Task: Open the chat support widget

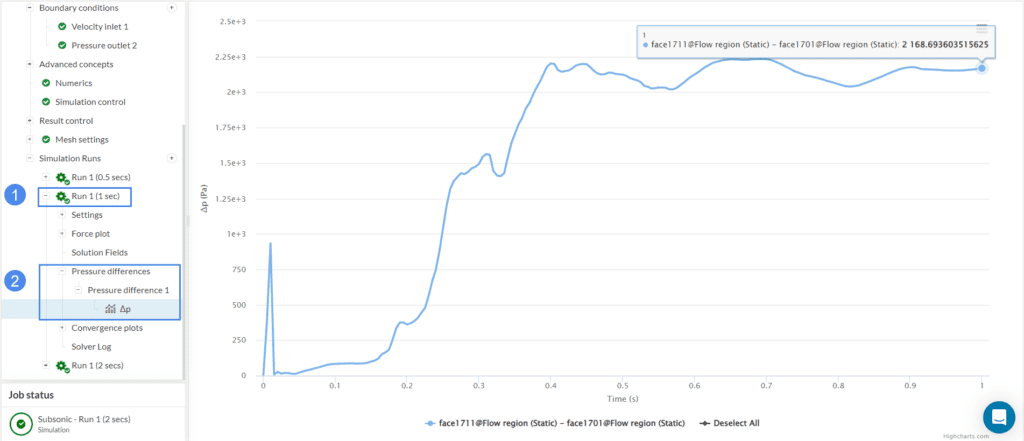Action: 998,417
